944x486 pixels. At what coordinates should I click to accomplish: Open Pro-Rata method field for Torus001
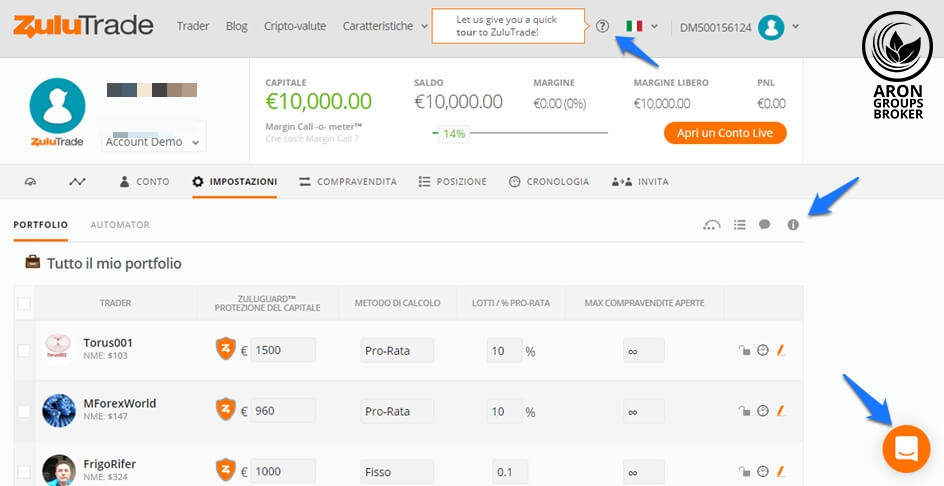coord(397,350)
